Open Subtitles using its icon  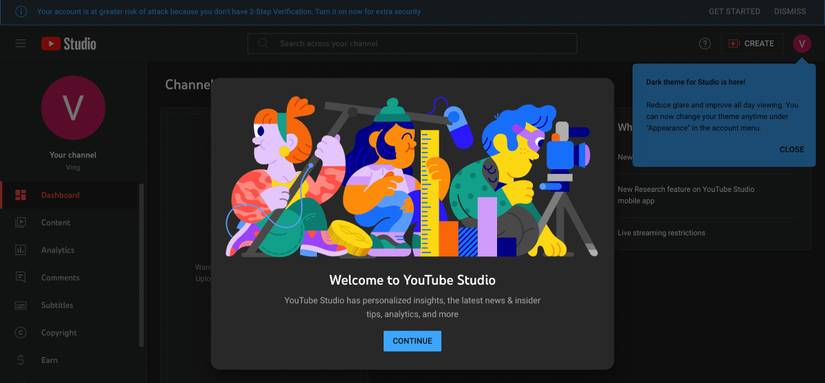click(x=21, y=305)
